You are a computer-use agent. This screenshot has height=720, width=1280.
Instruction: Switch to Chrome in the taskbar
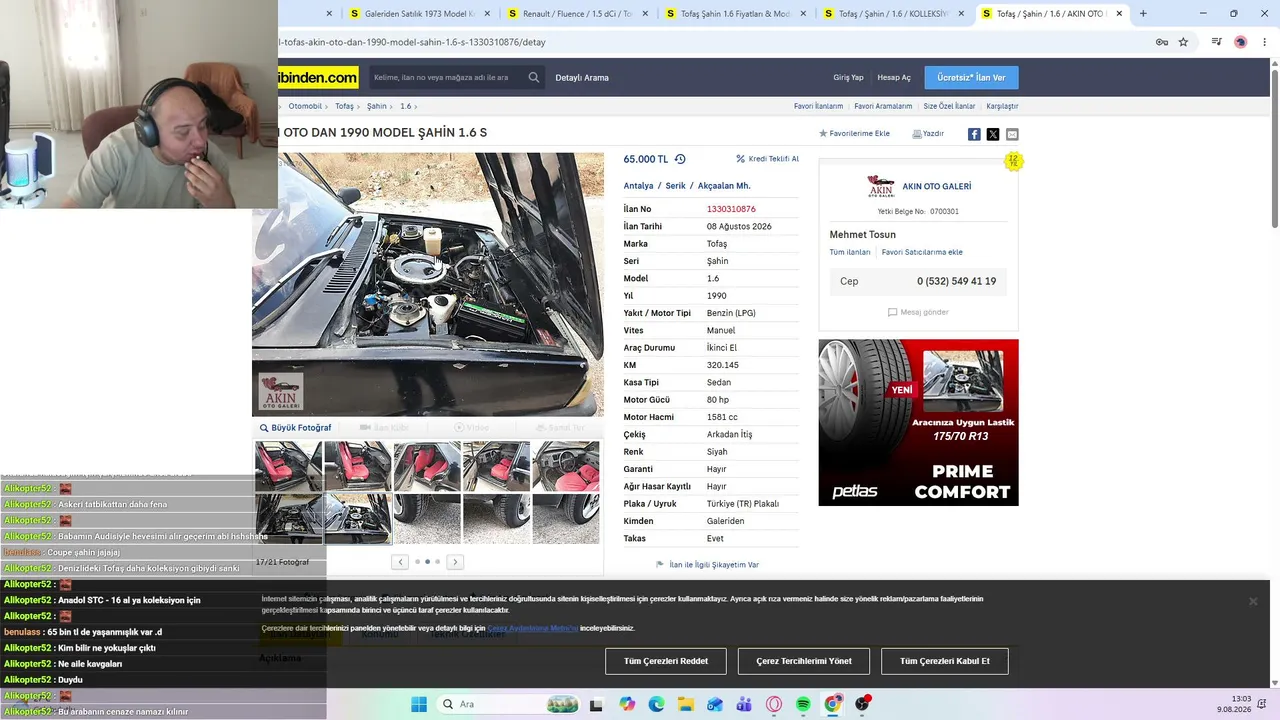833,704
